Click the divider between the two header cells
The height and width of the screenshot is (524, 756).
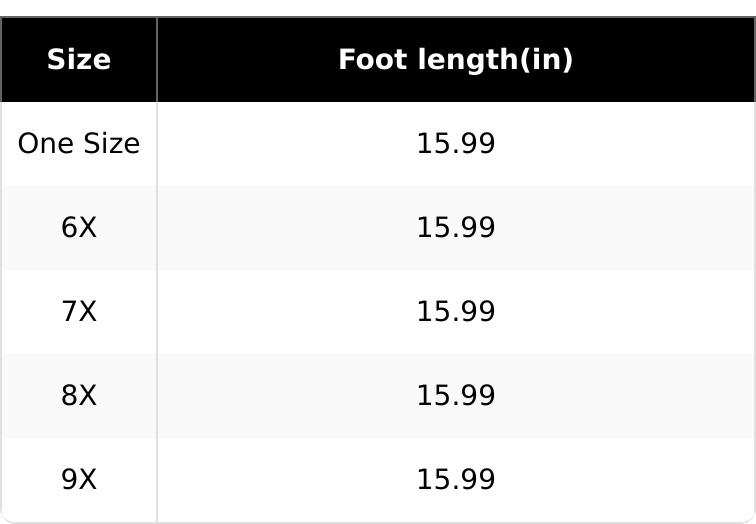click(157, 60)
